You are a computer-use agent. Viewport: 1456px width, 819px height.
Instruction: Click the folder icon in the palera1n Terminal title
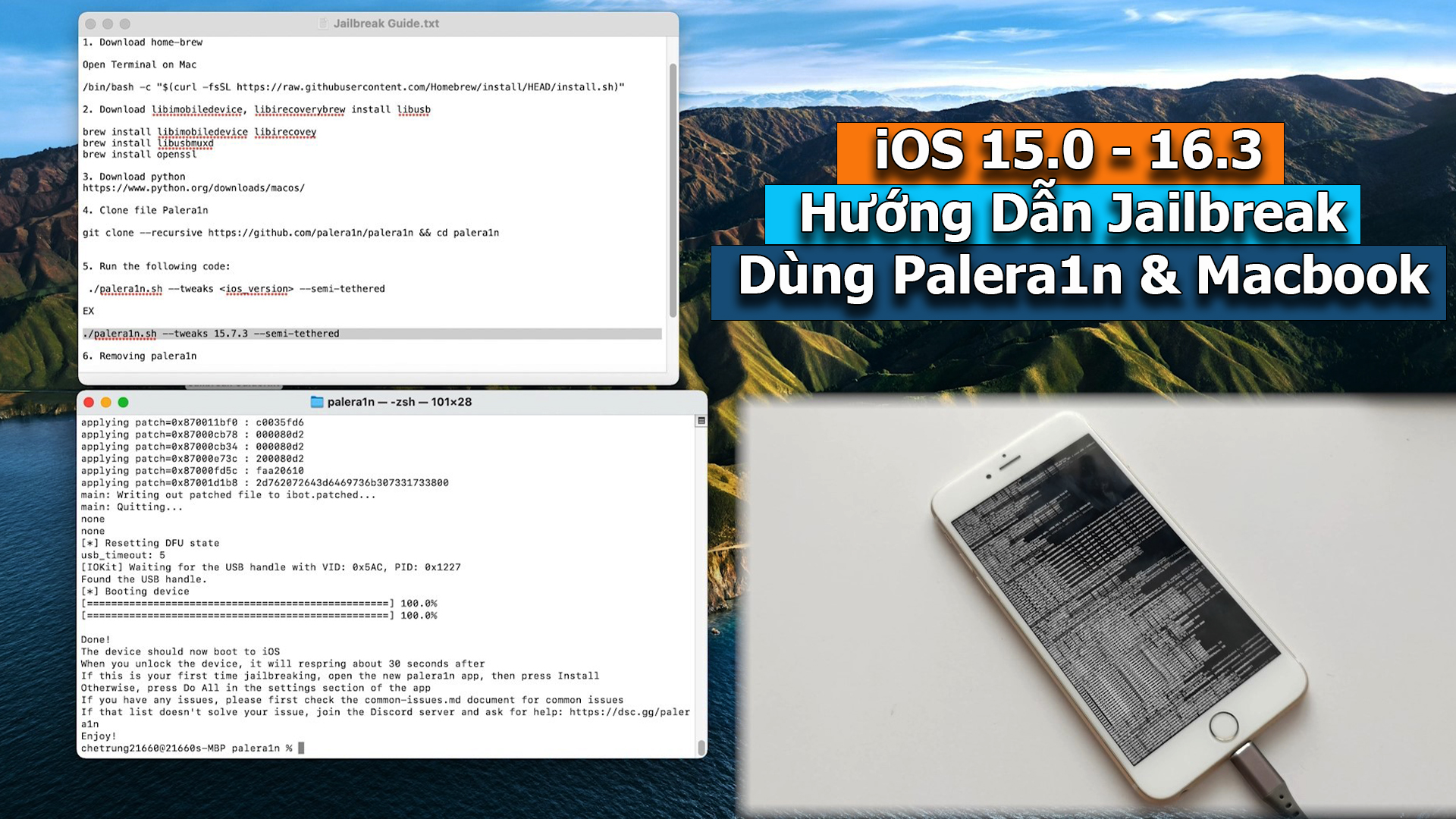(317, 402)
